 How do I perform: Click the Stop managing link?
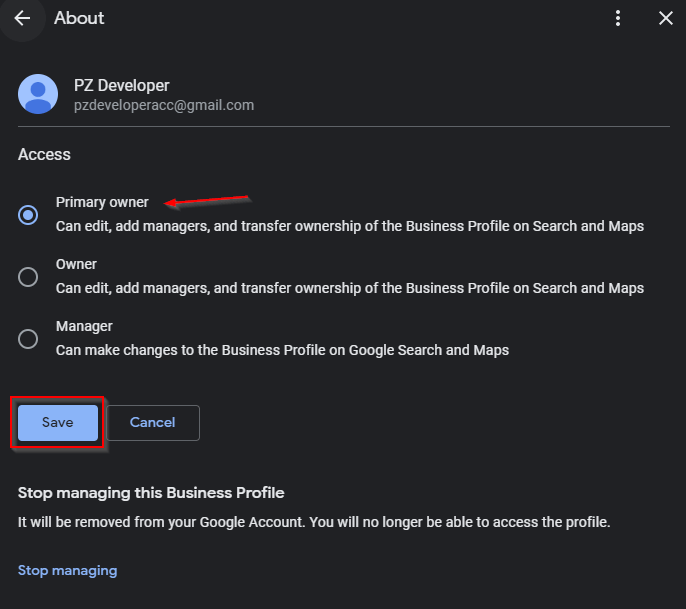pyautogui.click(x=67, y=570)
